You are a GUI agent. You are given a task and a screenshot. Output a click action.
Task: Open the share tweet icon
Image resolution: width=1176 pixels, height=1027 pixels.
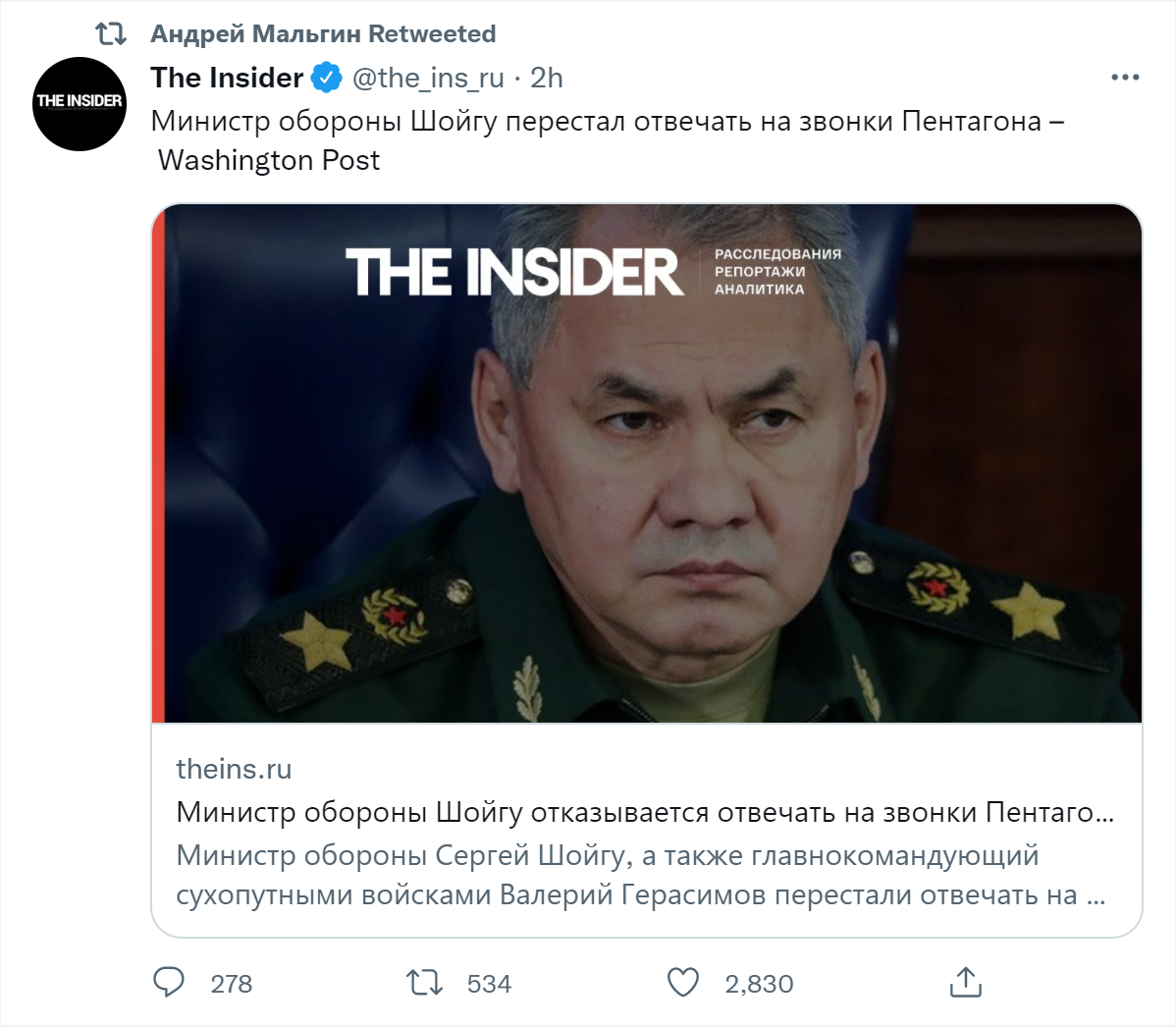pos(966,983)
